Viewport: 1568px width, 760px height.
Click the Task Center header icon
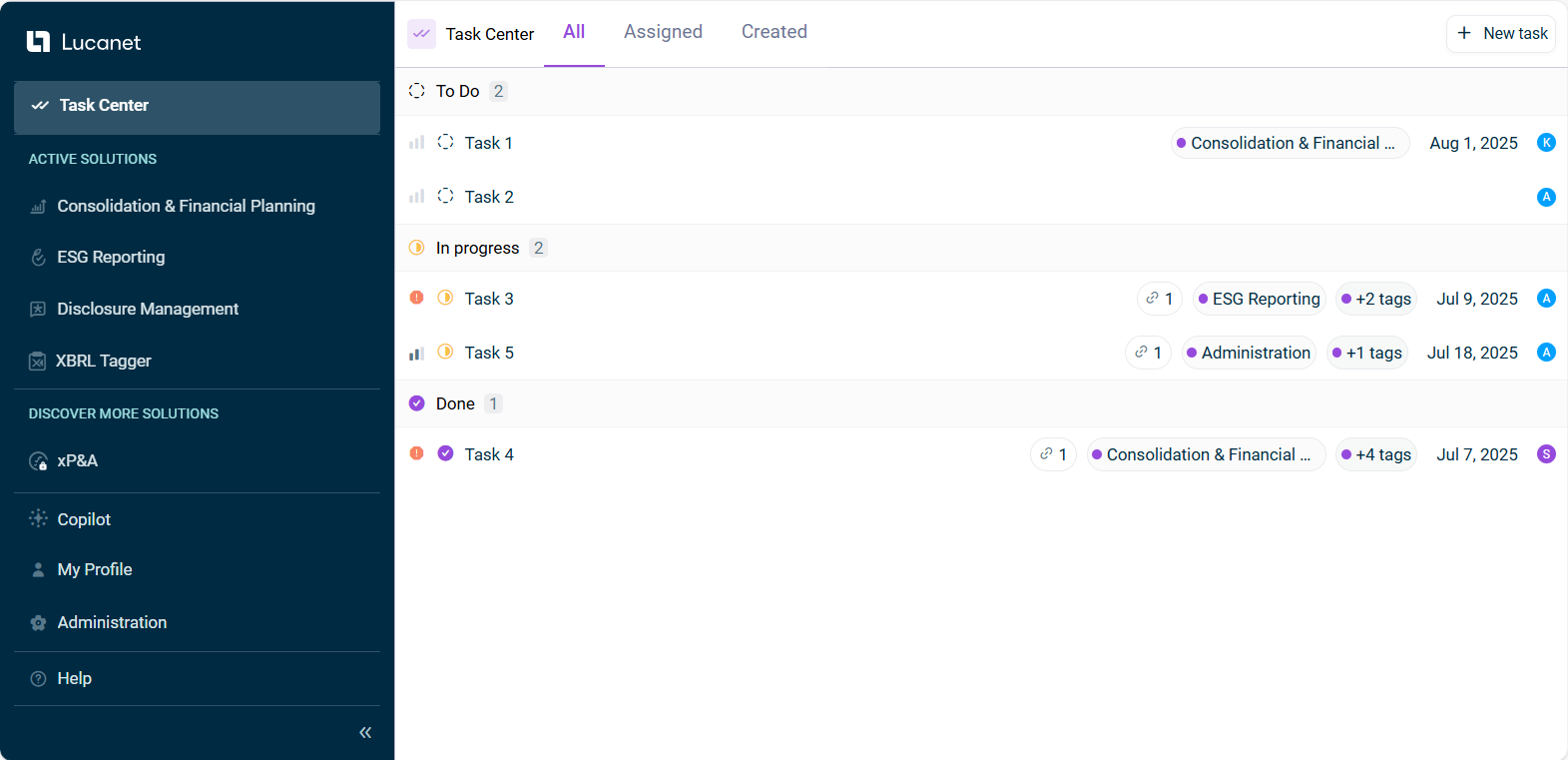[x=421, y=33]
